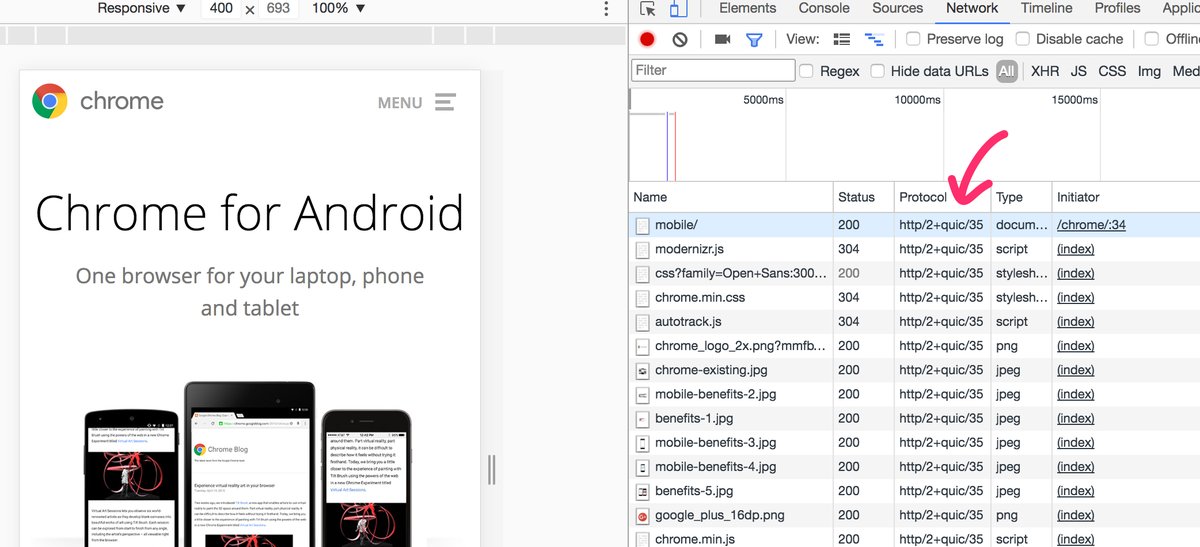Filter requests by Img
Viewport: 1200px width, 547px height.
click(x=1149, y=71)
